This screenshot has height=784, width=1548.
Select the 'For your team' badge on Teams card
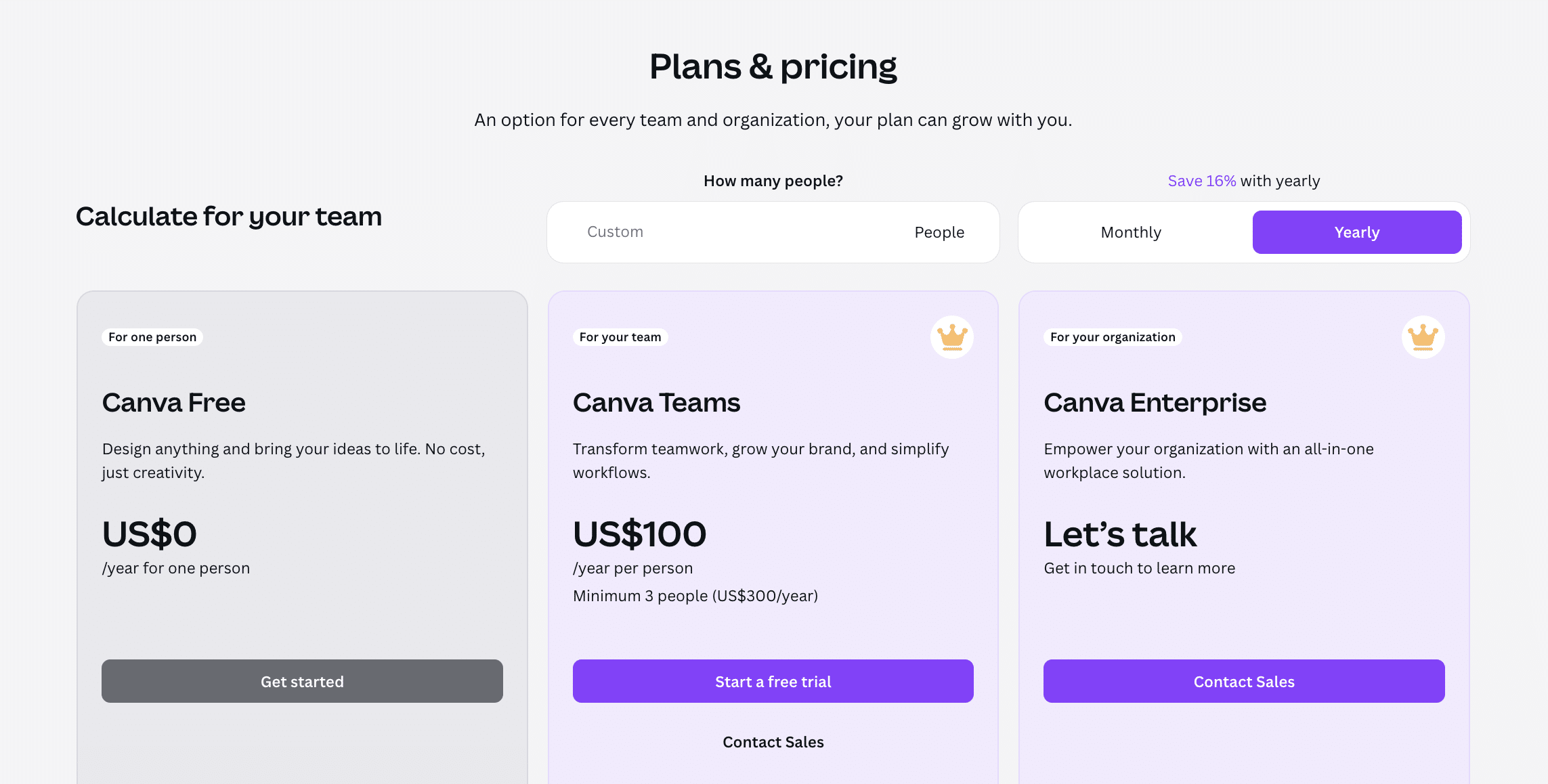[620, 336]
